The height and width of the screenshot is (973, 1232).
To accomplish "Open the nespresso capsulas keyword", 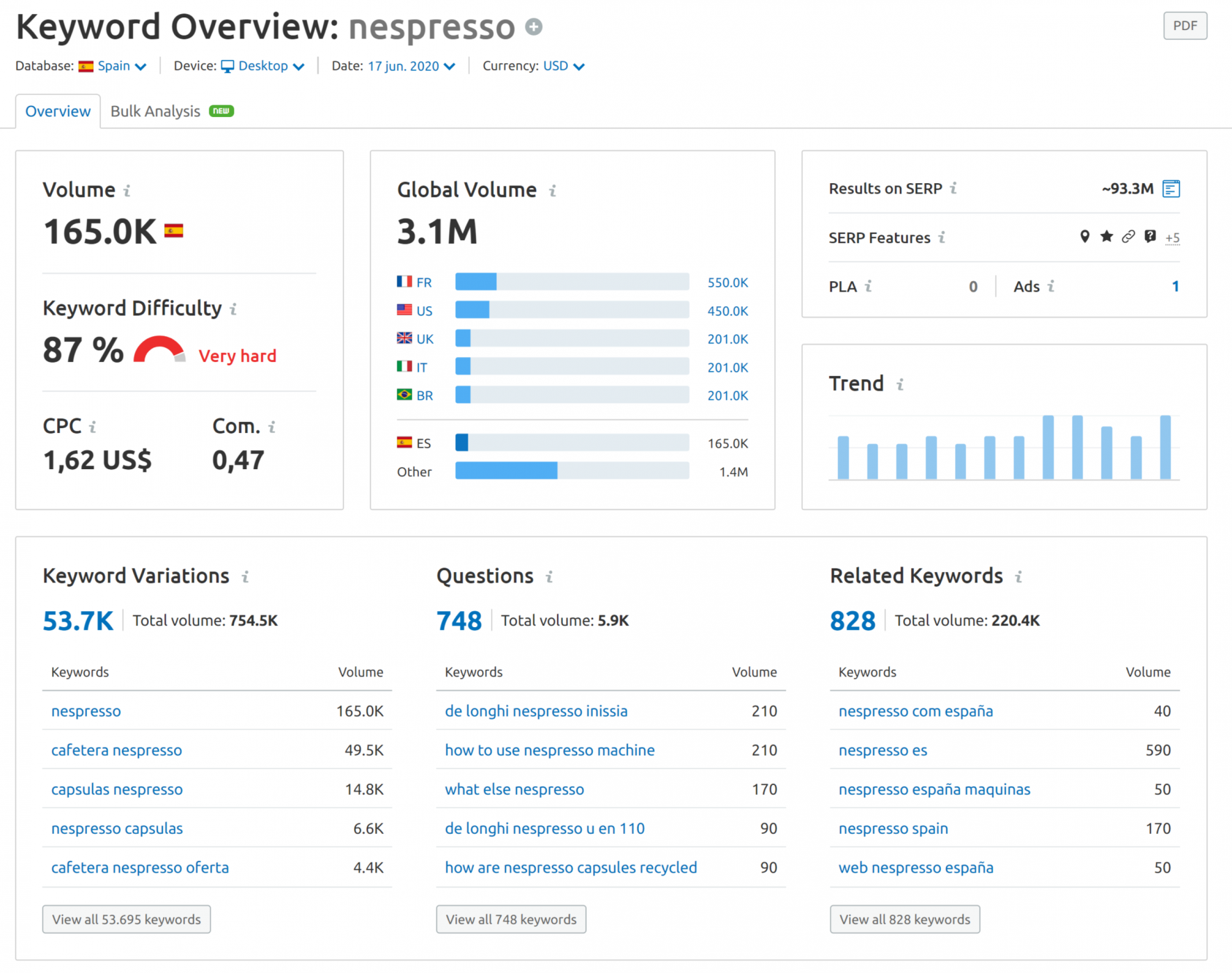I will point(117,828).
